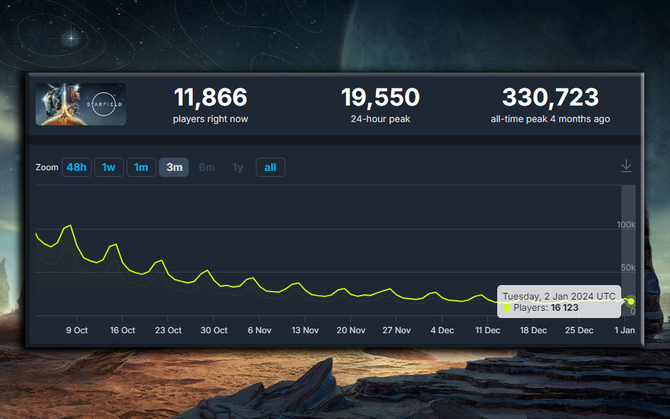Click the '330,723' all-time peak value
Viewport: 670px width, 419px height.
click(x=550, y=97)
